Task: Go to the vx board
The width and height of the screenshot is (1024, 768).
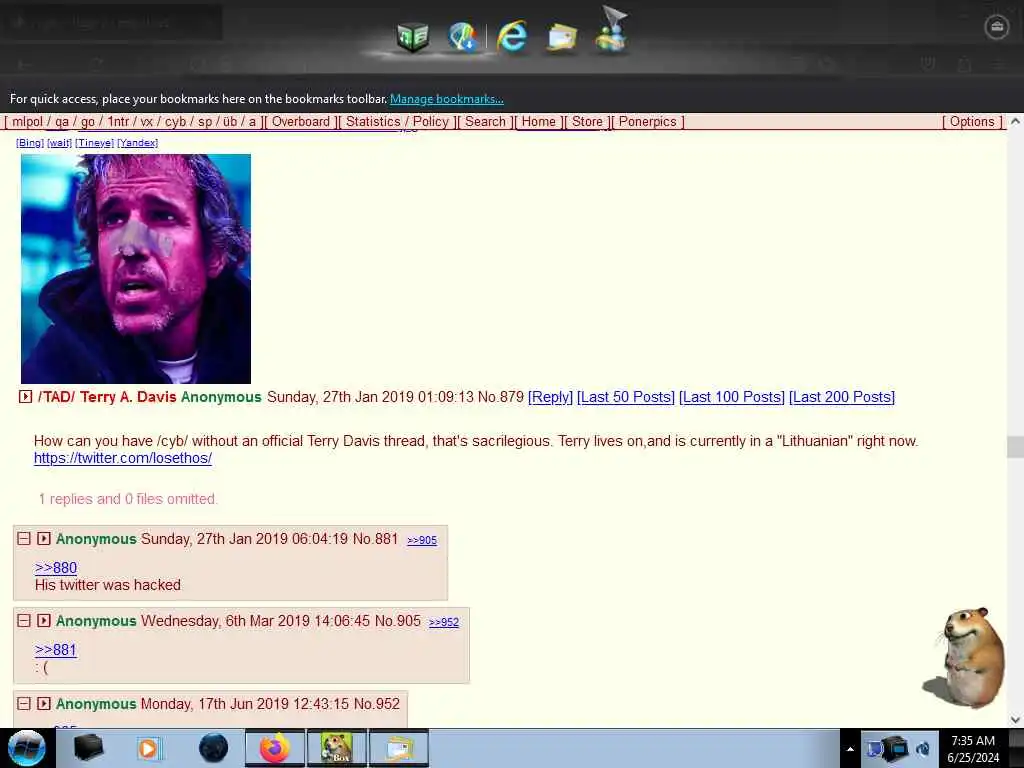Action: click(x=147, y=121)
